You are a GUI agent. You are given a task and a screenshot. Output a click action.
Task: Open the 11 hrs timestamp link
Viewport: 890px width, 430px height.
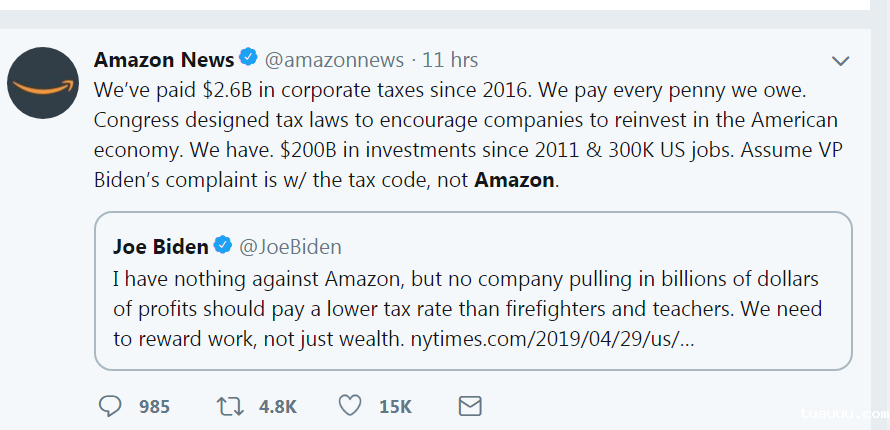tap(450, 60)
